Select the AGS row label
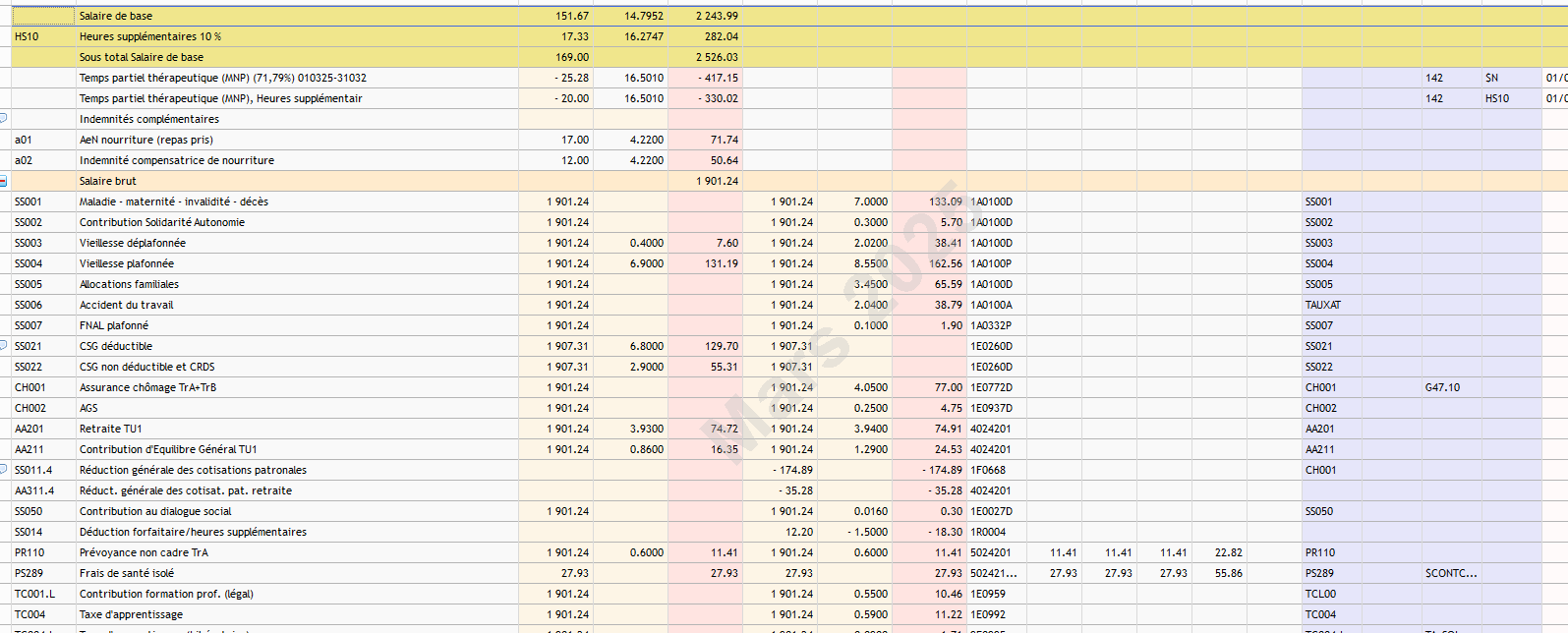 tap(88, 408)
